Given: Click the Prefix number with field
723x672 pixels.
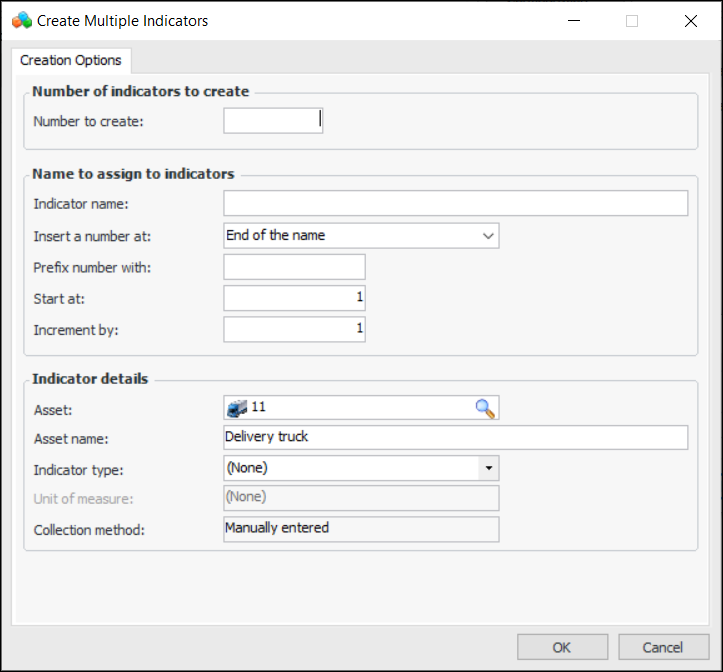Looking at the screenshot, I should [294, 267].
